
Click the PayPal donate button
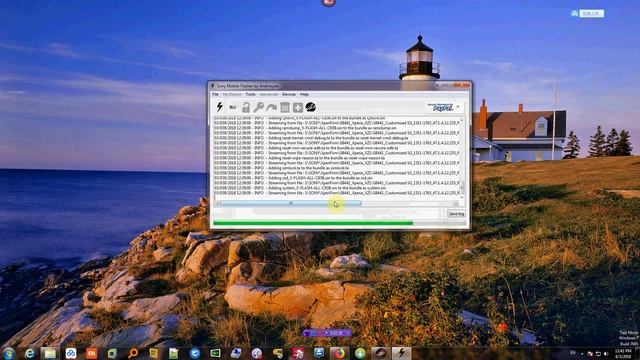[x=440, y=107]
